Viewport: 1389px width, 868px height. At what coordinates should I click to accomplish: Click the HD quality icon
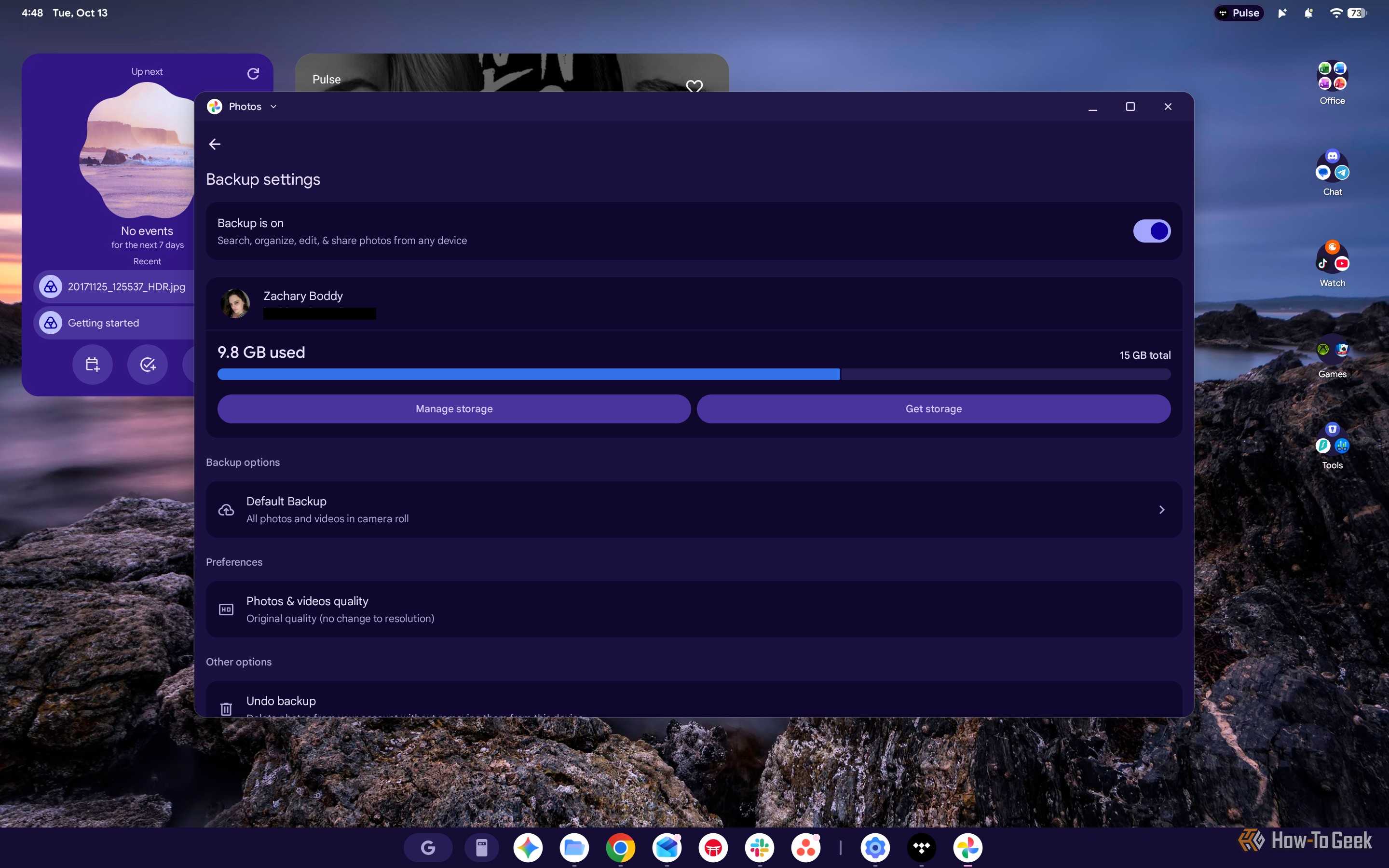(x=226, y=610)
